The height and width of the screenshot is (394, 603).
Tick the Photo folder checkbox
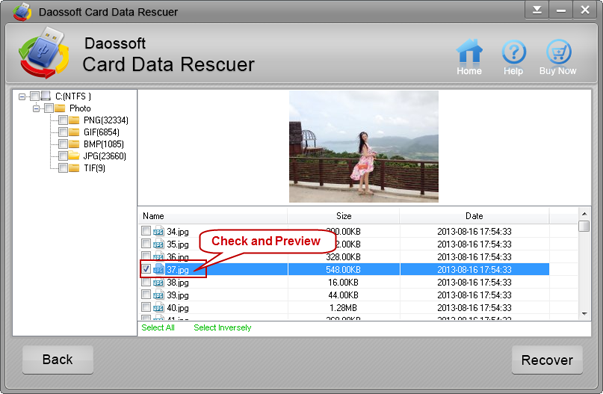coord(49,108)
